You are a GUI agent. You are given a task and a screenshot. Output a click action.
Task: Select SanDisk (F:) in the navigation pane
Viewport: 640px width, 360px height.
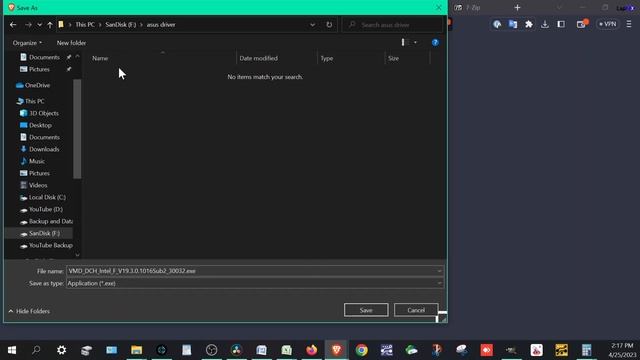tap(40, 233)
